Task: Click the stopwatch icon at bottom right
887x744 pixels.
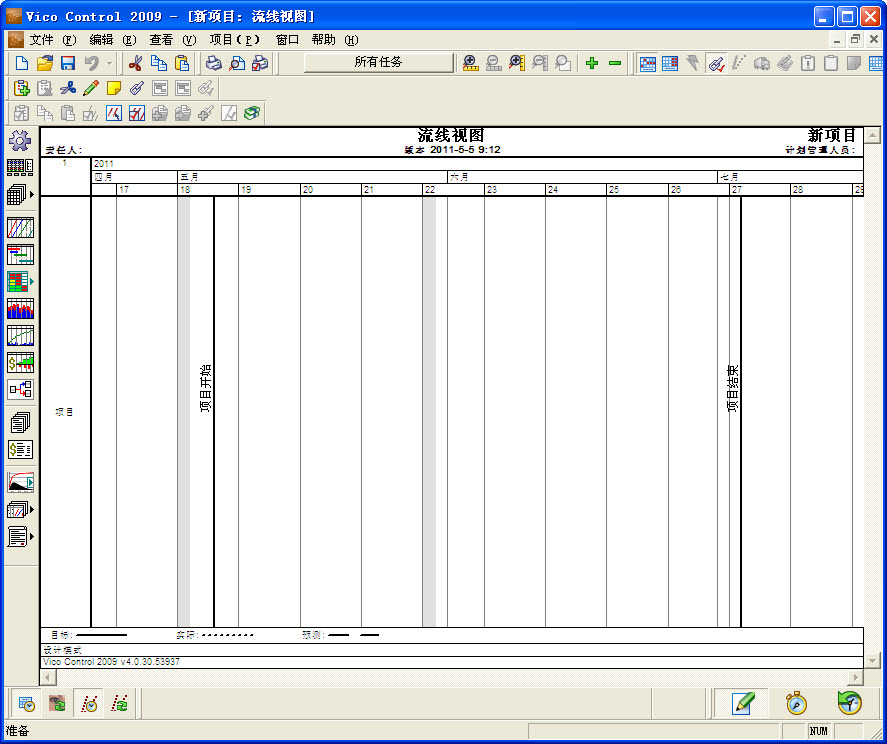Action: click(796, 703)
